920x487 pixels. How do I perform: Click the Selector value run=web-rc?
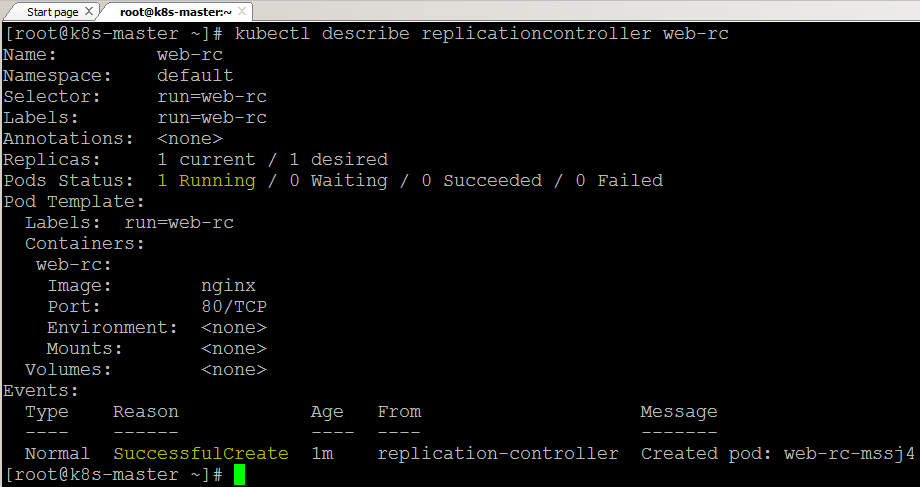(x=212, y=97)
